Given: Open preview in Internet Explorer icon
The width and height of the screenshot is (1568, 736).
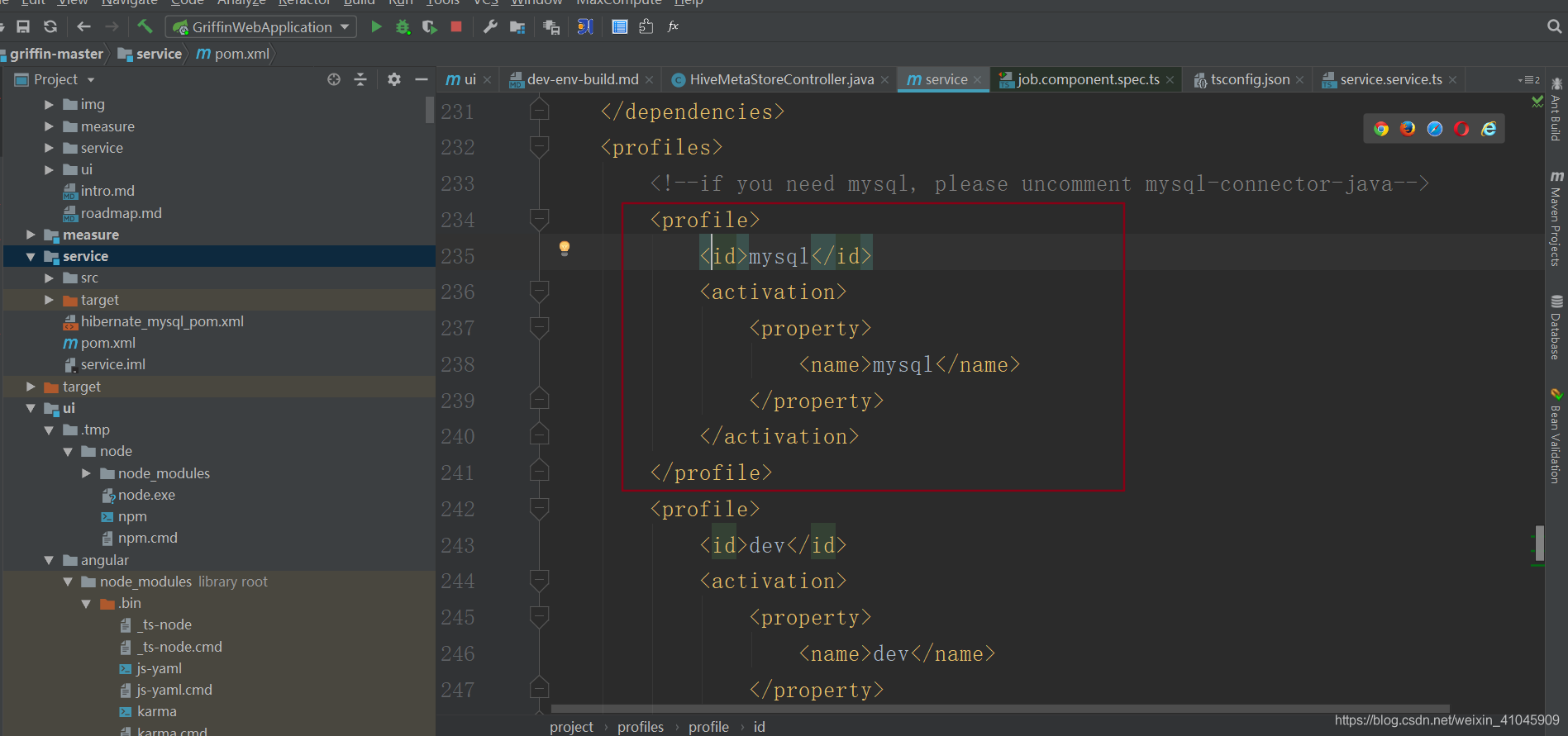Looking at the screenshot, I should (x=1489, y=129).
